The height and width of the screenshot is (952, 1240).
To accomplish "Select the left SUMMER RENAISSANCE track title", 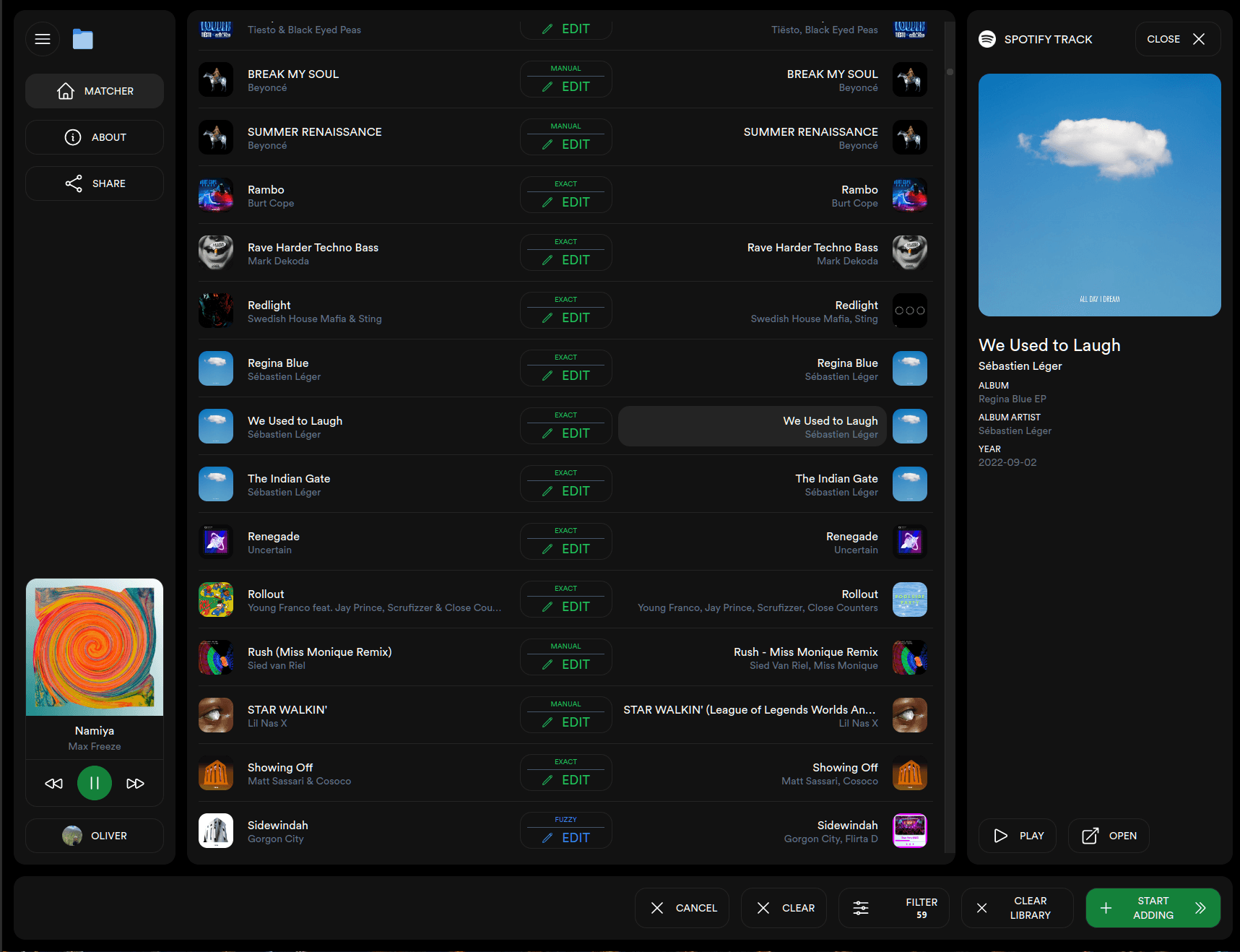I will point(315,131).
